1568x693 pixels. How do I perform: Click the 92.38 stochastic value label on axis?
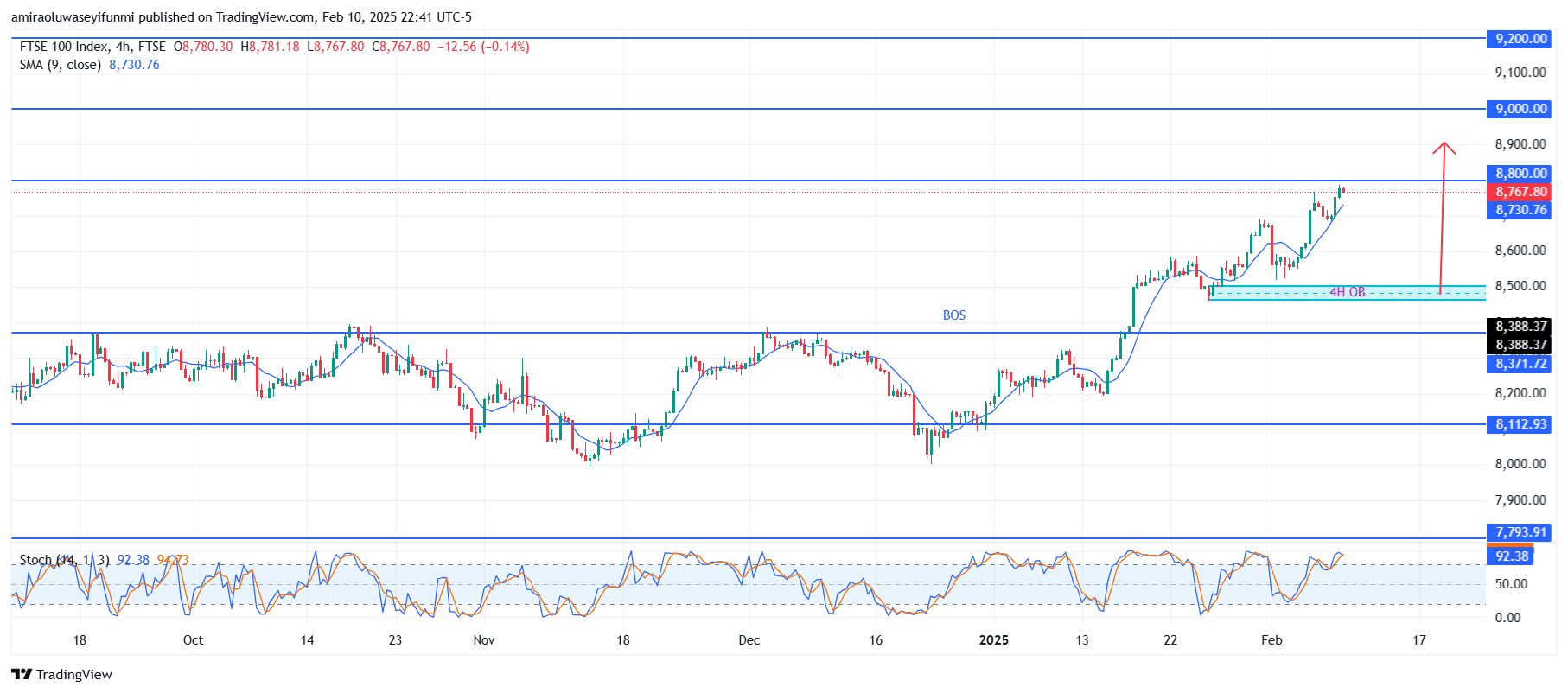click(x=1511, y=556)
